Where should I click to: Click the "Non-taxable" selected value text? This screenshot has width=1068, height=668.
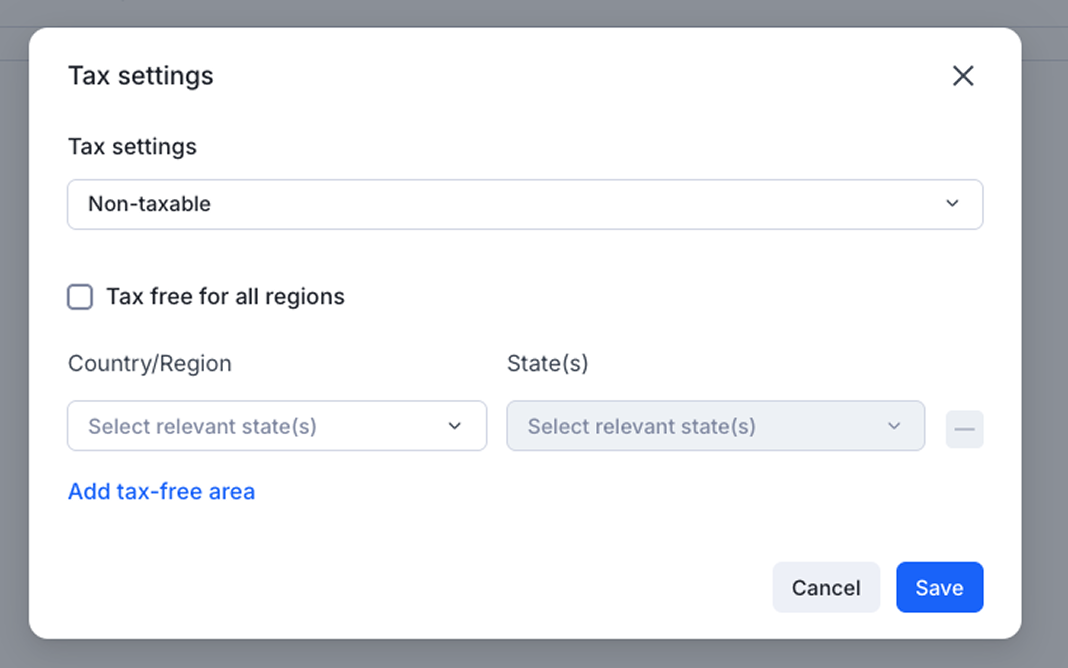pos(149,204)
